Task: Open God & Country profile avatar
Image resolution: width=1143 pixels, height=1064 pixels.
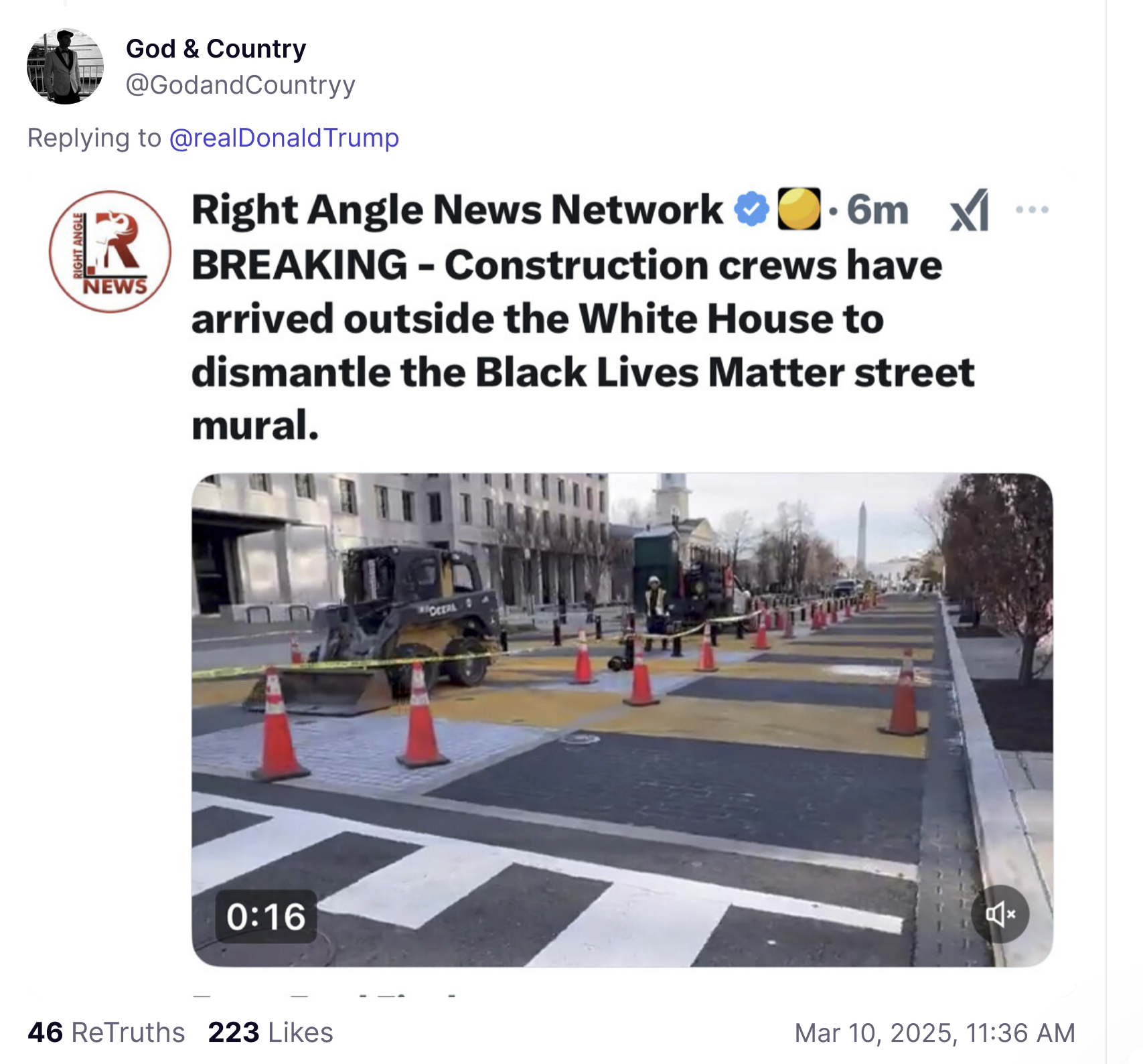Action: [65, 66]
